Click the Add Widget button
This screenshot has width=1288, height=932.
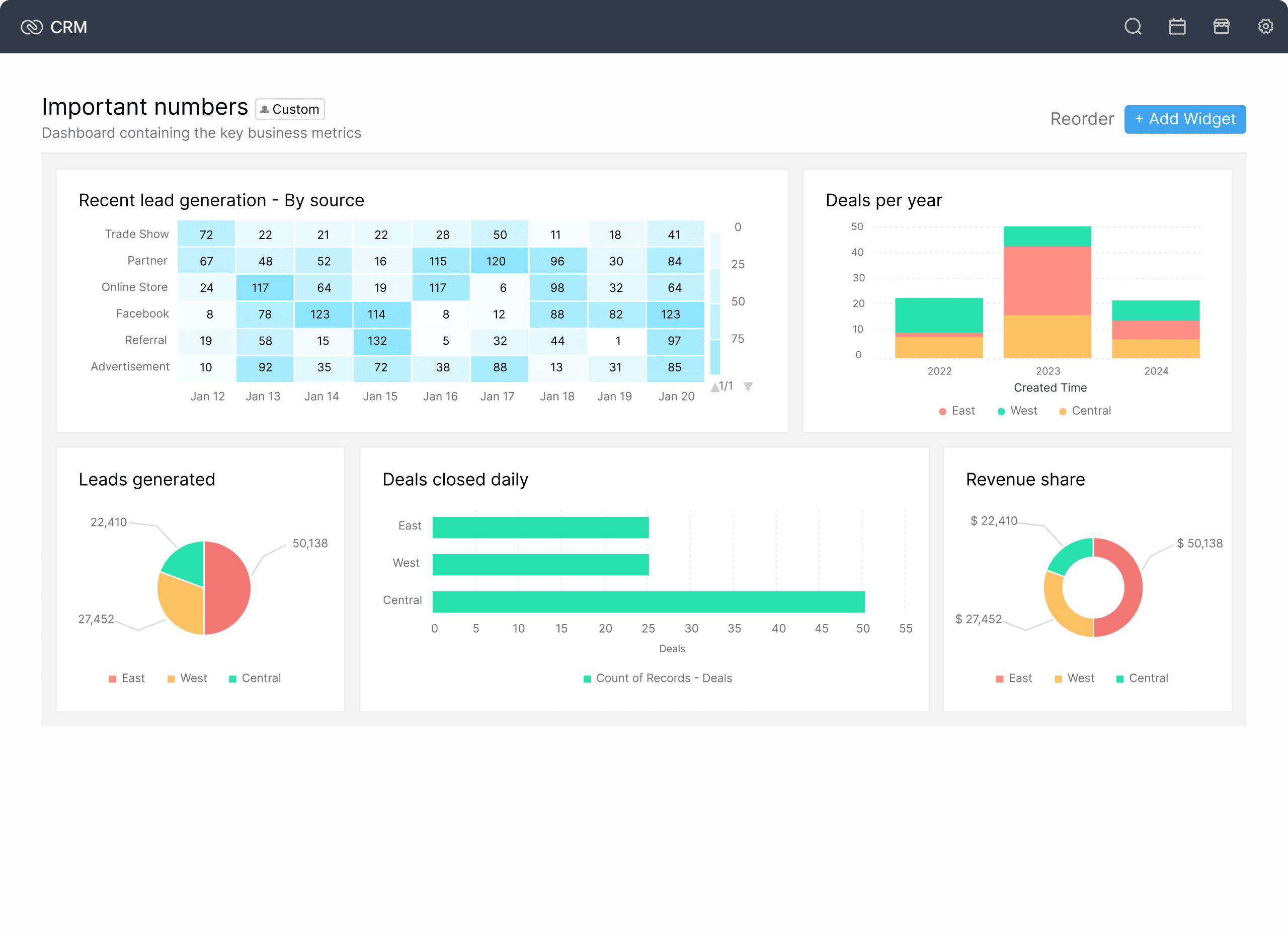coord(1185,119)
